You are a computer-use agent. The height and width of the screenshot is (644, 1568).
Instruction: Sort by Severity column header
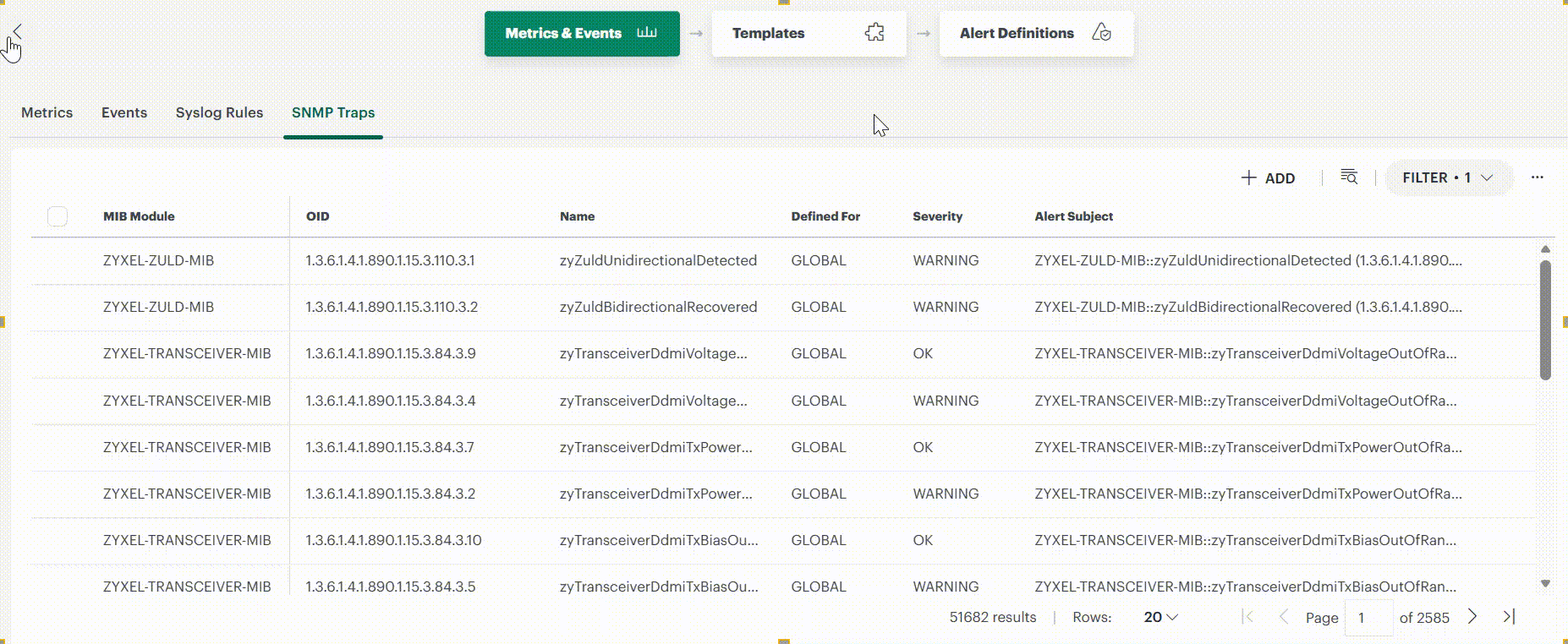point(937,216)
